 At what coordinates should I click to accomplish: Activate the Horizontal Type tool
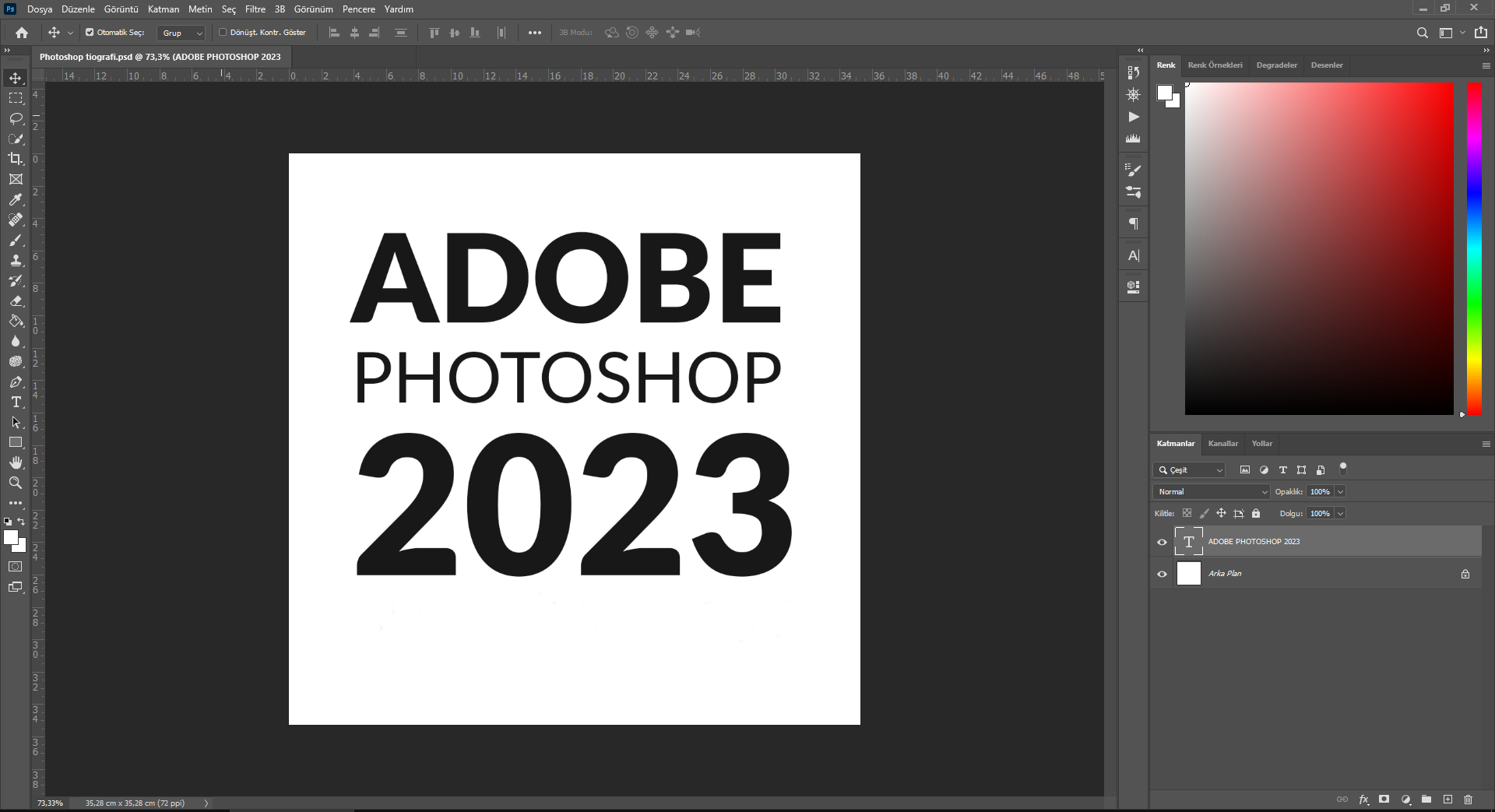pos(16,402)
